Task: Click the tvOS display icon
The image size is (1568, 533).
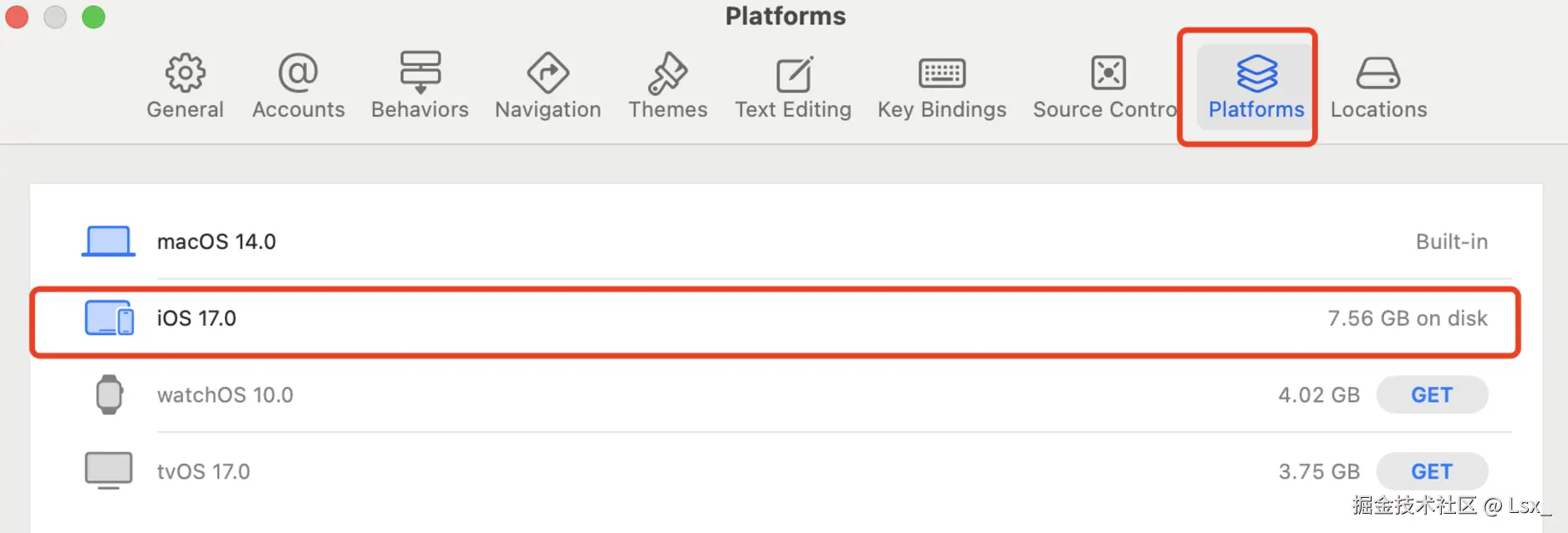Action: [109, 470]
